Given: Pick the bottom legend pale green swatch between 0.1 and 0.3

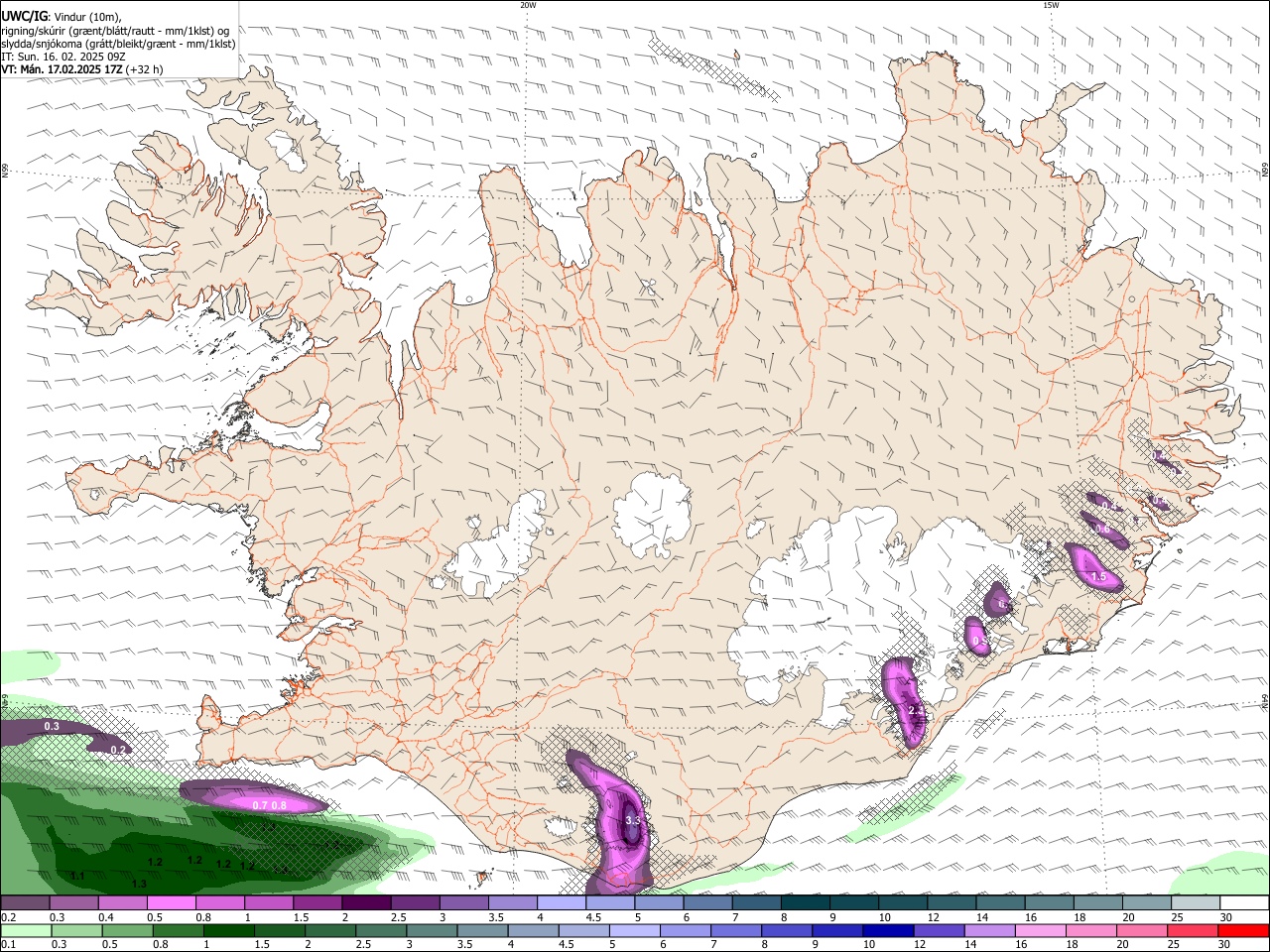Looking at the screenshot, I should tap(27, 930).
